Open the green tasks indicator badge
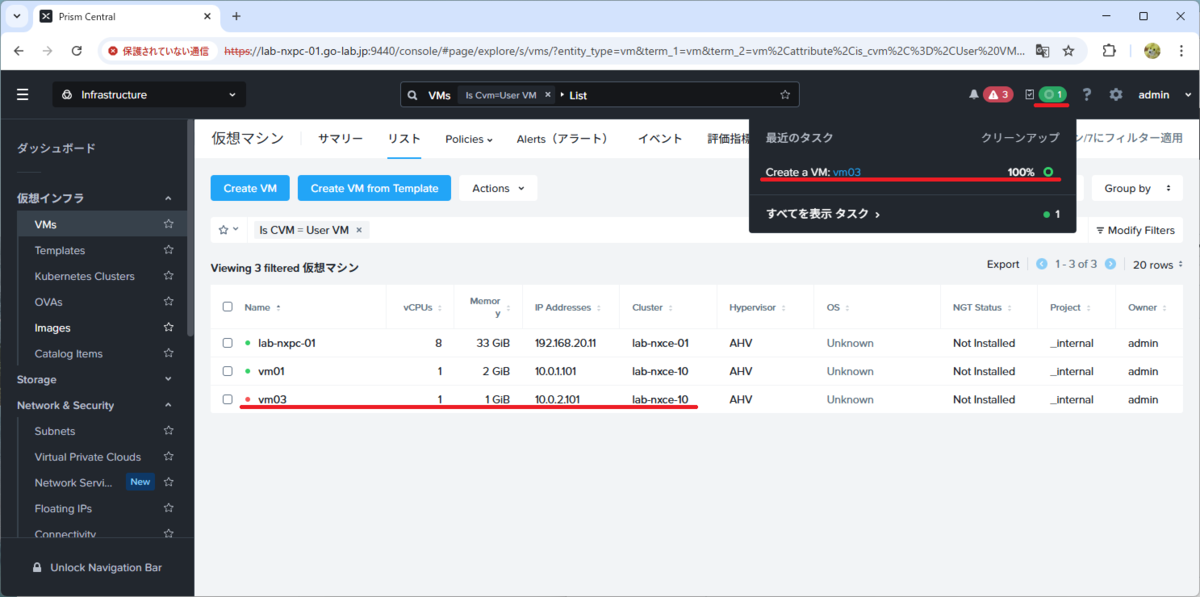 coord(1053,95)
